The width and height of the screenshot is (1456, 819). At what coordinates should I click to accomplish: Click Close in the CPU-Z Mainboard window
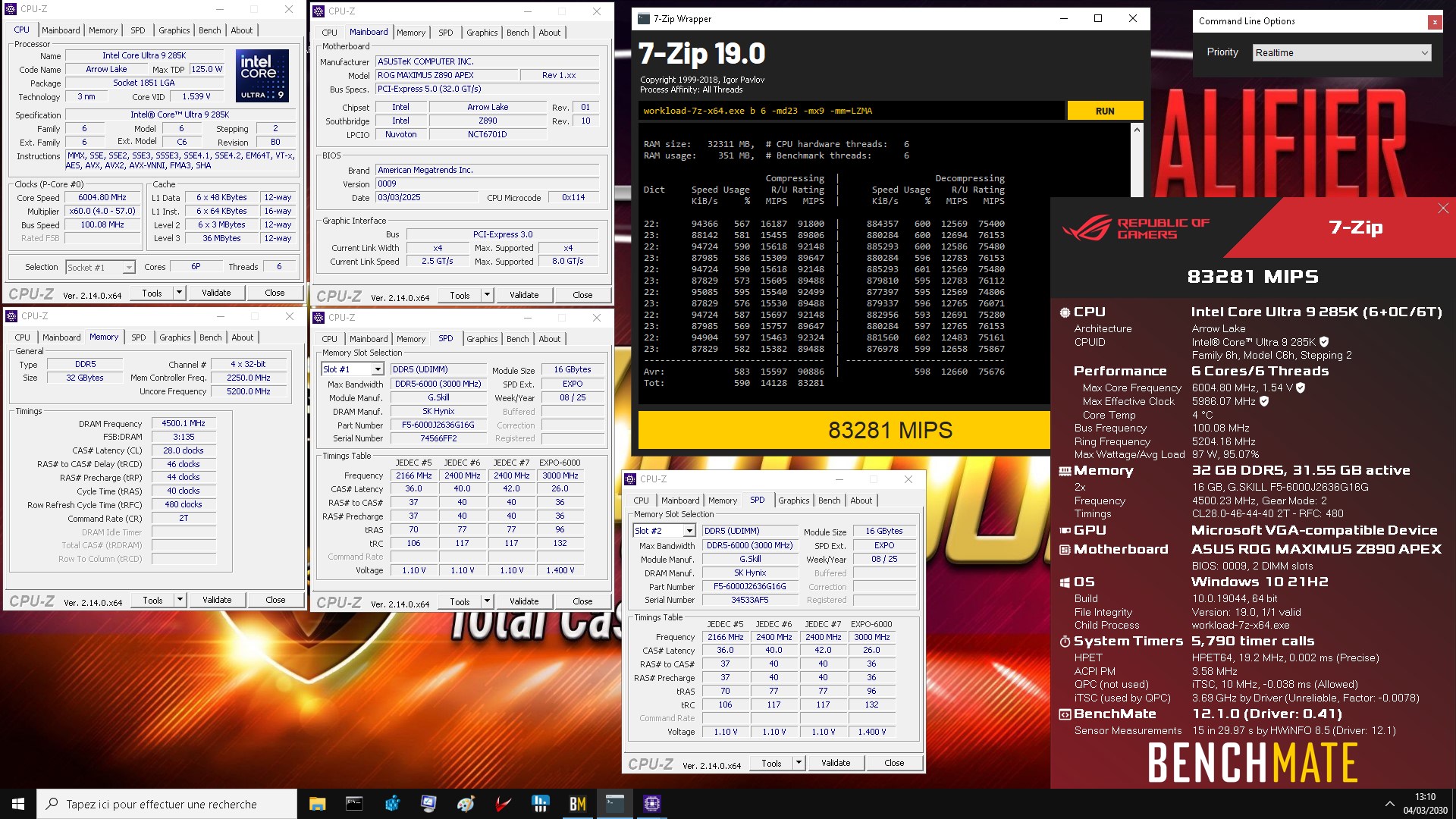coord(582,295)
